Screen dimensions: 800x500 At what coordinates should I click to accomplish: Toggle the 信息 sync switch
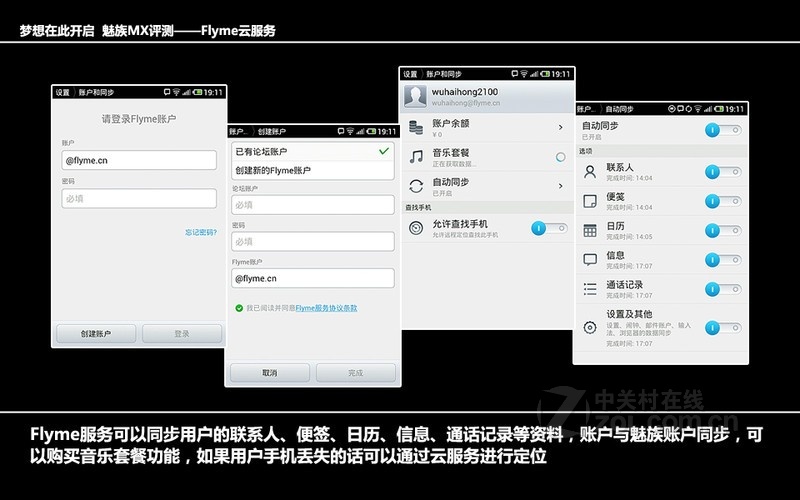point(723,260)
